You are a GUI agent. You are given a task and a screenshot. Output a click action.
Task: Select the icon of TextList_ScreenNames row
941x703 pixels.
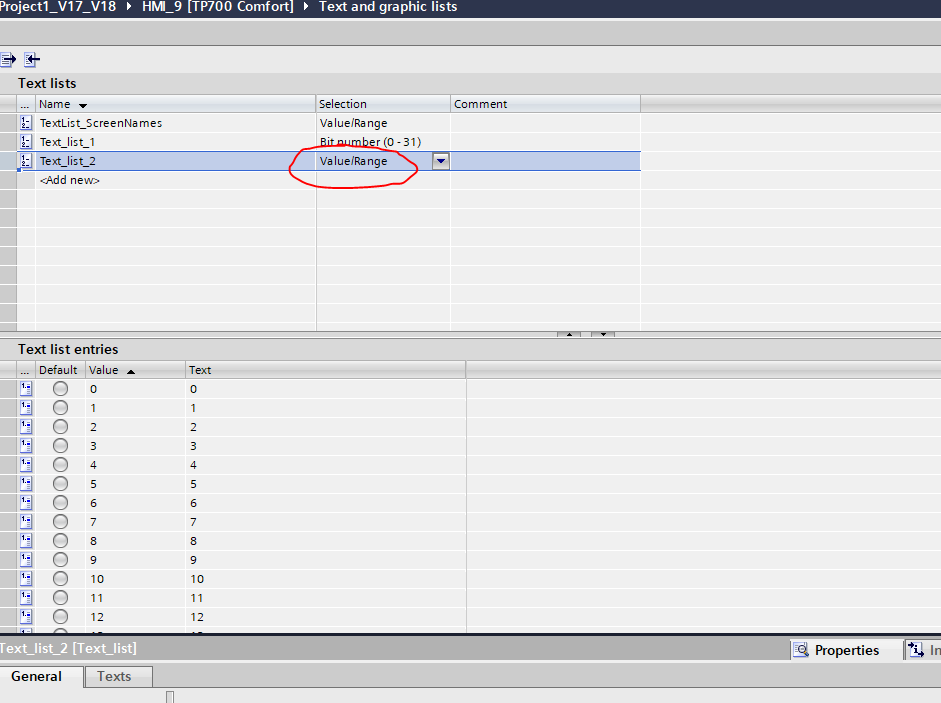click(26, 122)
